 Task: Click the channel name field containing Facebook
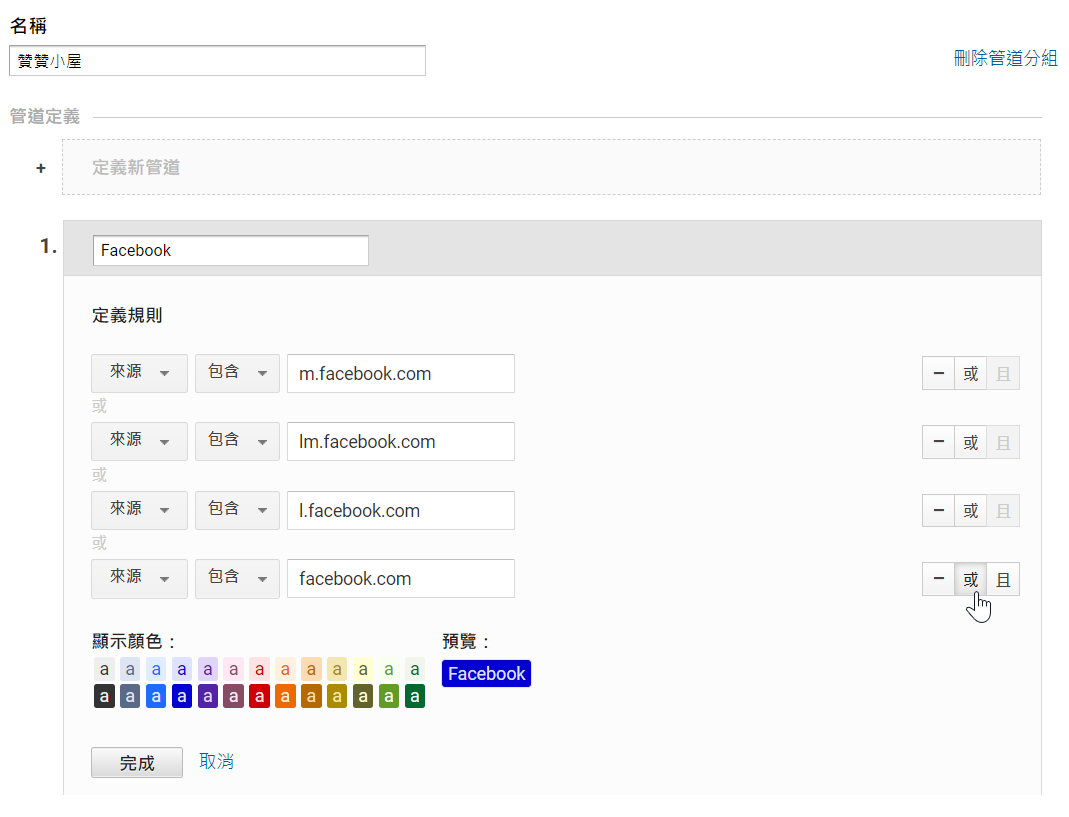pos(230,250)
